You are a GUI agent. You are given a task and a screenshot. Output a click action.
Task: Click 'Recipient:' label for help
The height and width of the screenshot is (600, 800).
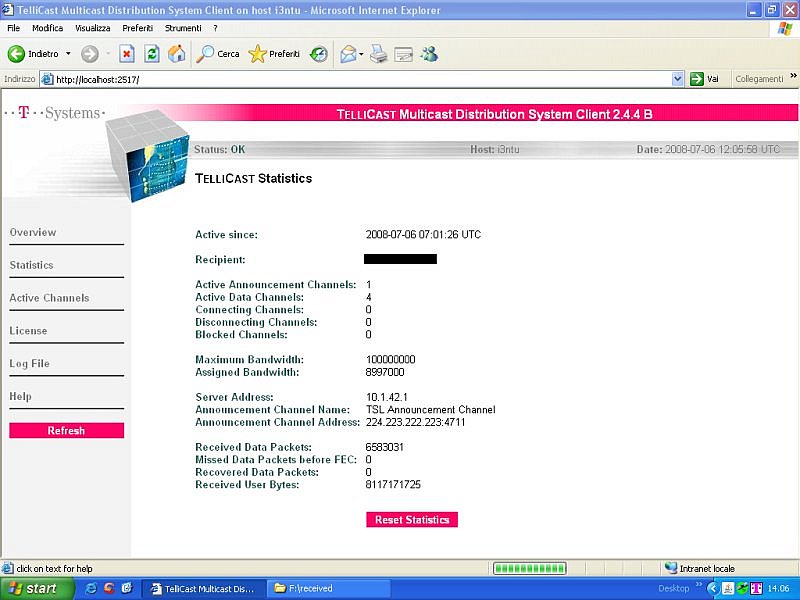(x=220, y=260)
